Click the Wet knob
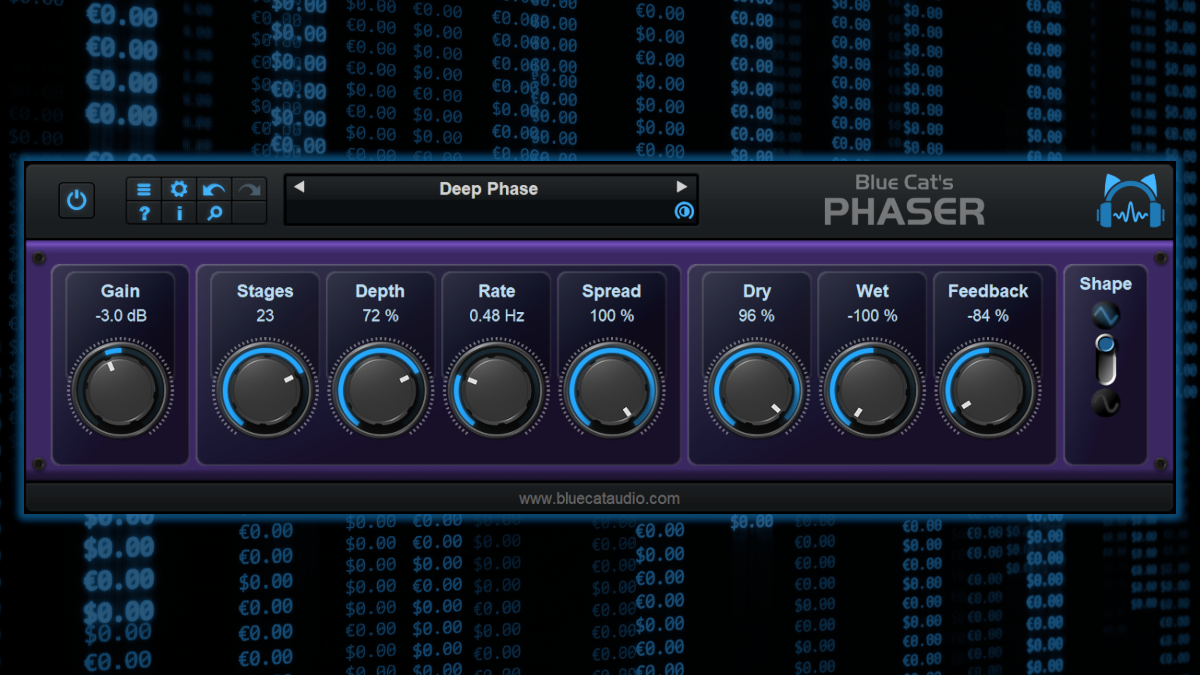Viewport: 1200px width, 675px height. click(x=873, y=390)
